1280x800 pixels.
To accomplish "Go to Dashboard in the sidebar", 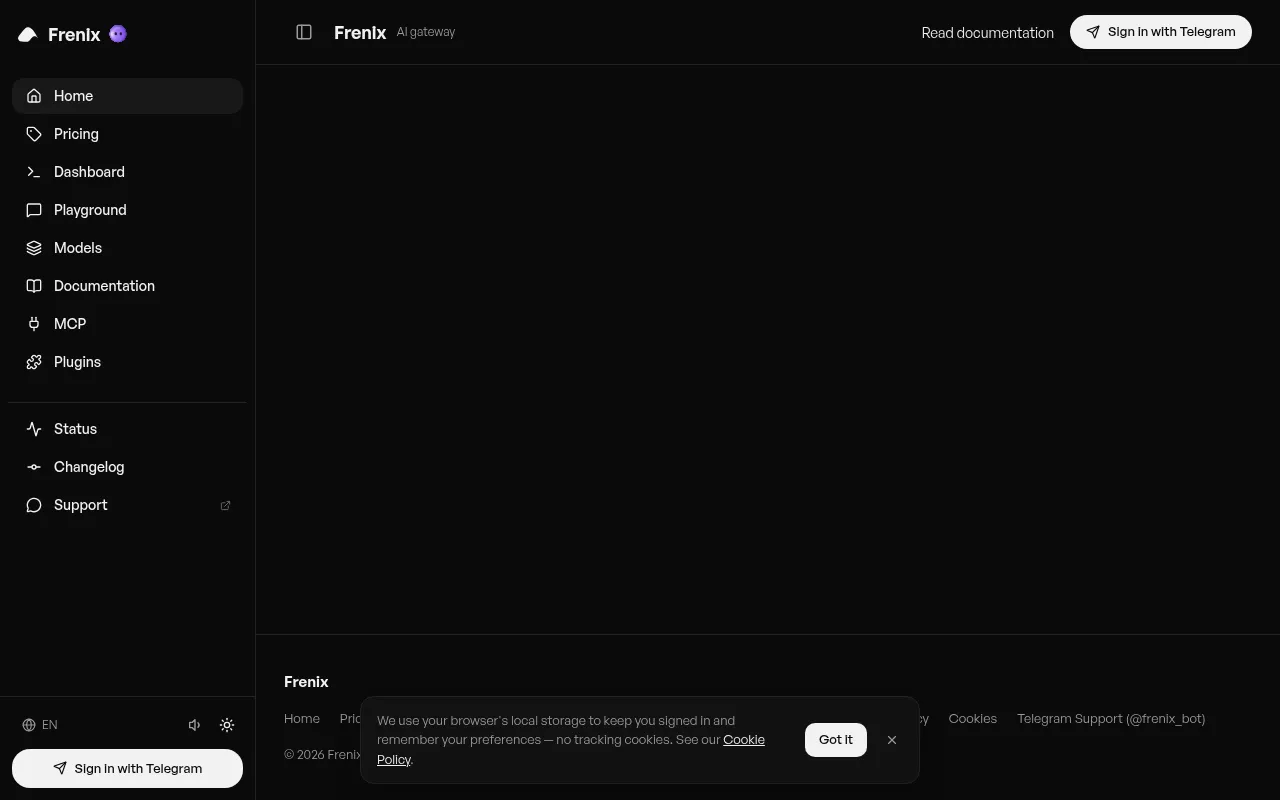I will click(127, 172).
